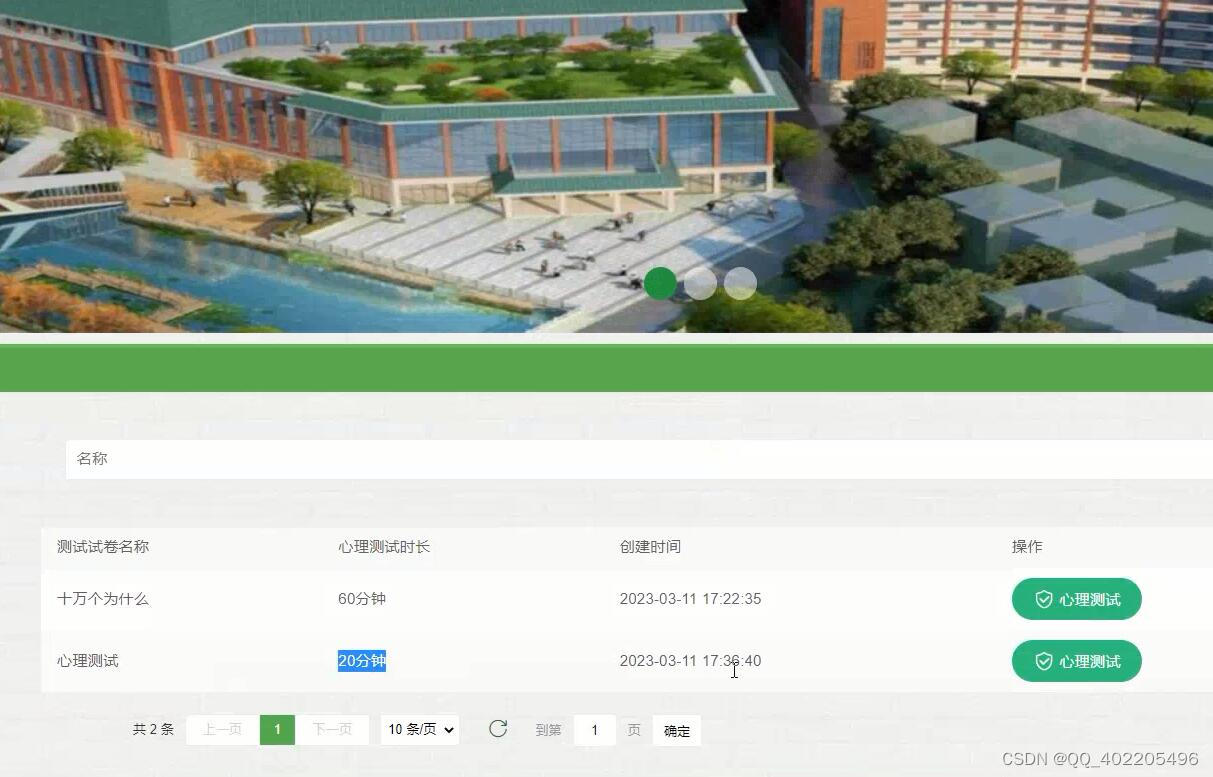Select the second carousel indicator dot
Viewport: 1213px width, 777px height.
(x=700, y=283)
